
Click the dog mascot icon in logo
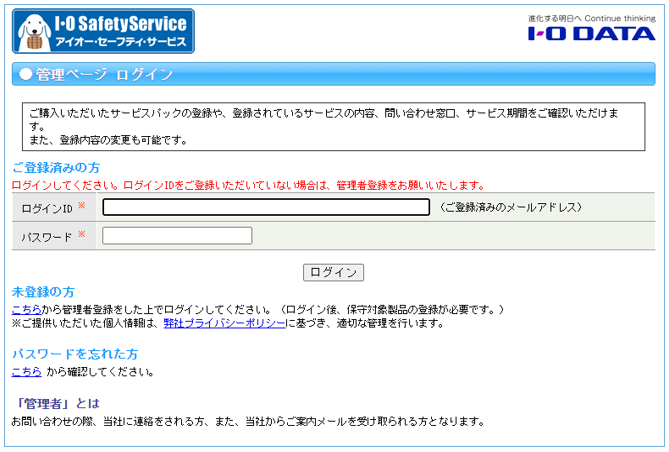pos(37,32)
